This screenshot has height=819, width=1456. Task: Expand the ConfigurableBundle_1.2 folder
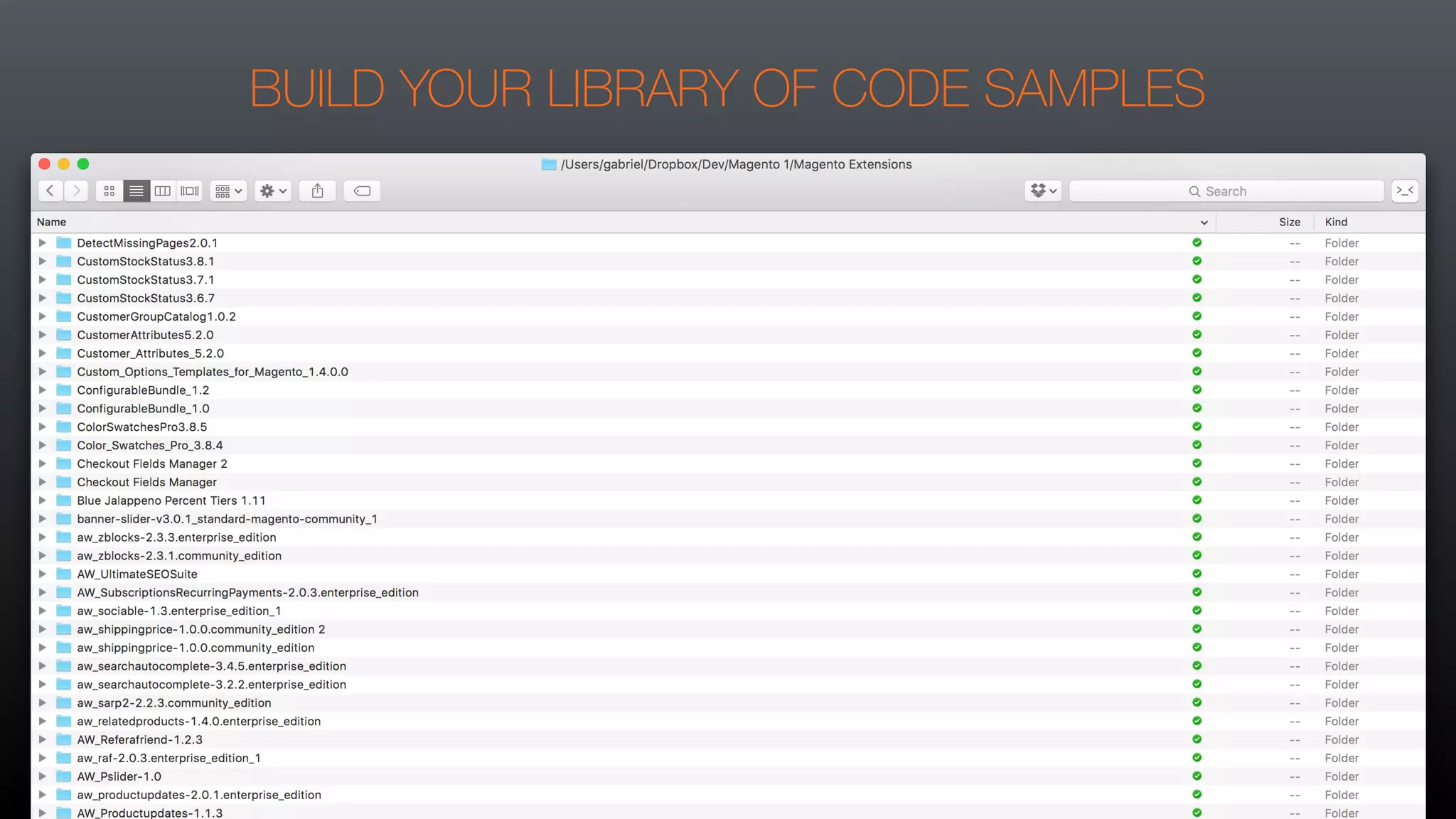click(x=42, y=390)
